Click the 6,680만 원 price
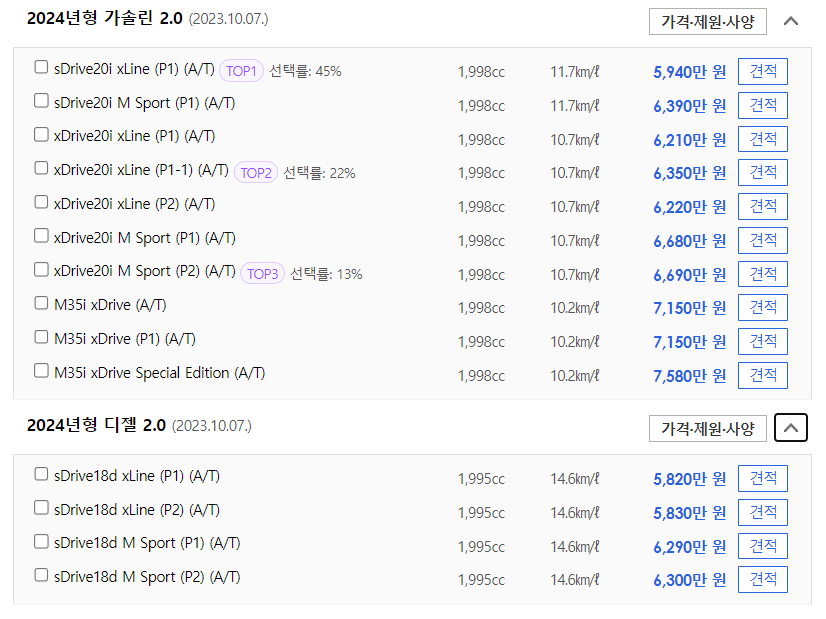 click(x=690, y=241)
